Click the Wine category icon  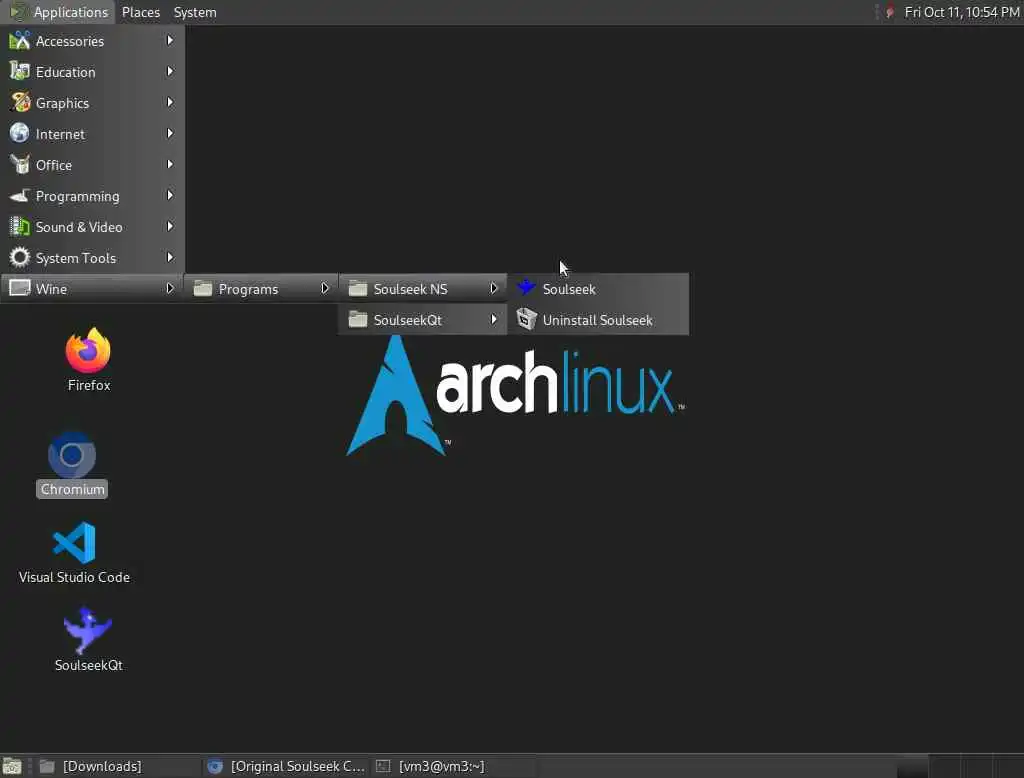pyautogui.click(x=20, y=288)
